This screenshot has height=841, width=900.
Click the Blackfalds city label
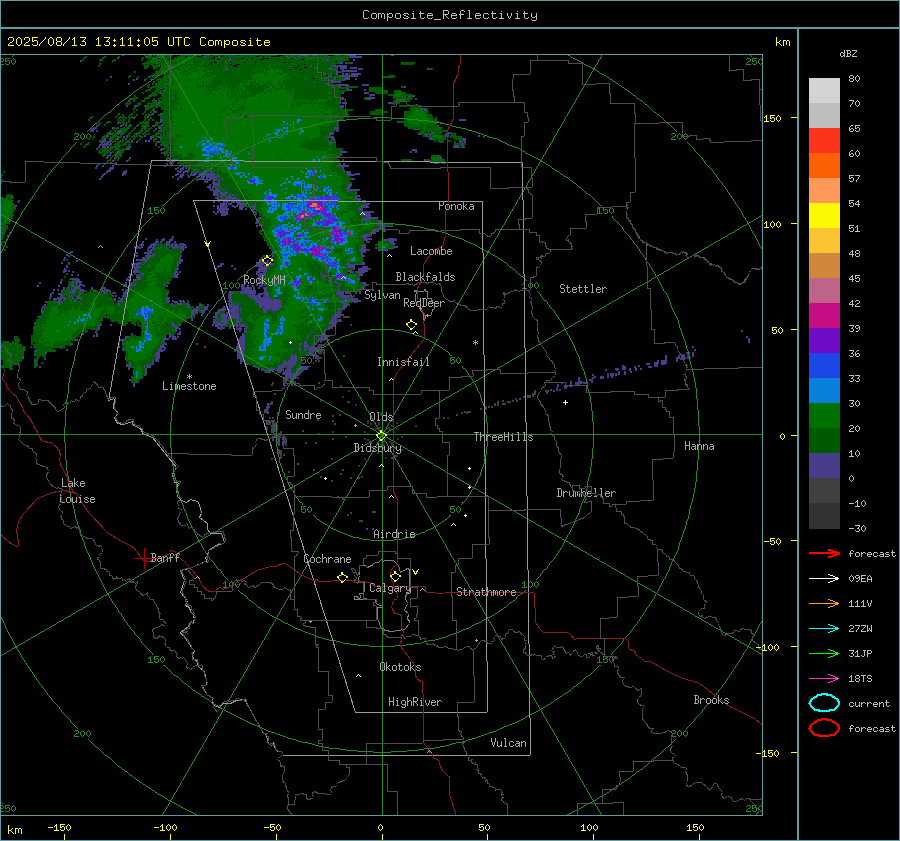pyautogui.click(x=425, y=277)
